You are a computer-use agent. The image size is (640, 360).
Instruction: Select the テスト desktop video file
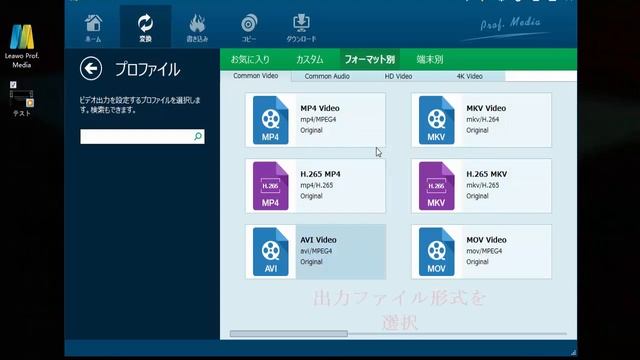pos(22,99)
